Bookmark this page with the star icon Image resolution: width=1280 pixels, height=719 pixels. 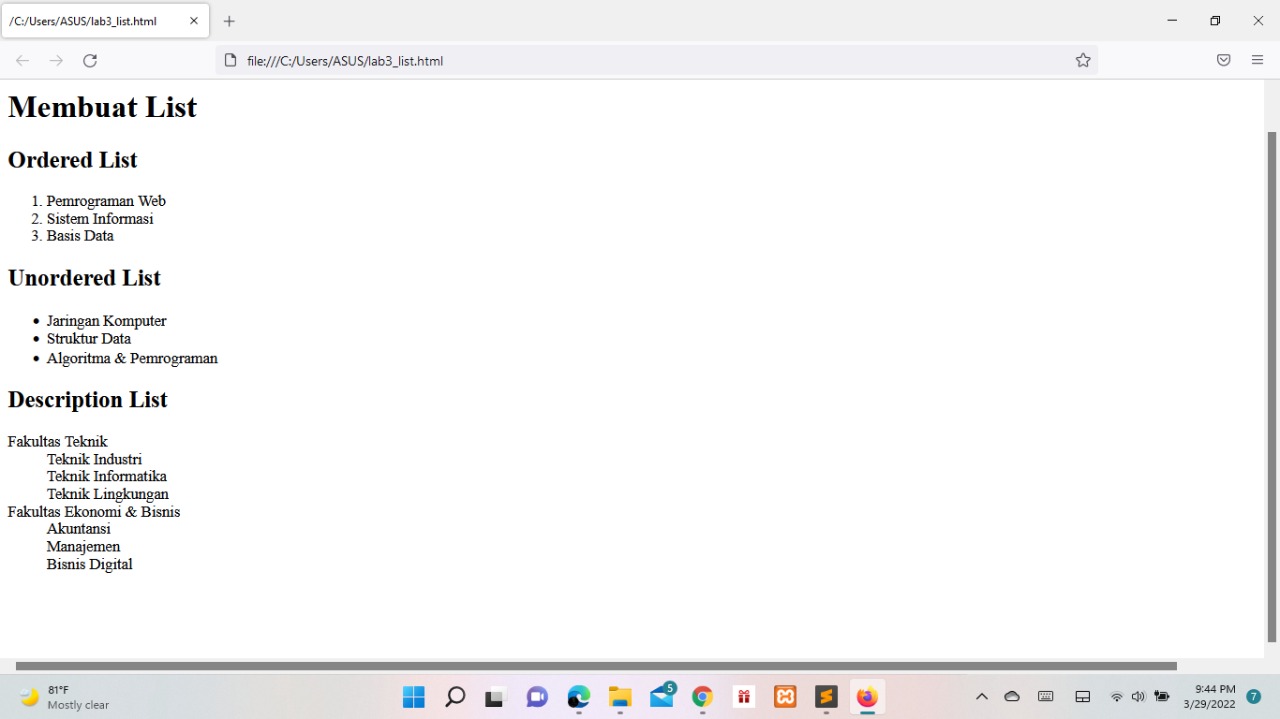(x=1083, y=61)
